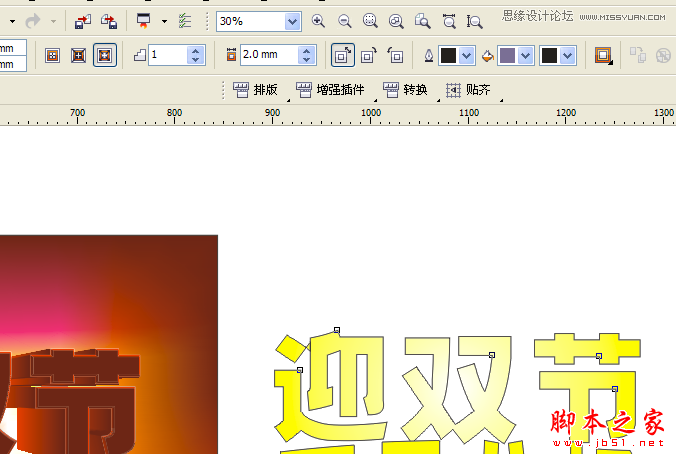Expand the Application launcher dropdown arrow

164,21
